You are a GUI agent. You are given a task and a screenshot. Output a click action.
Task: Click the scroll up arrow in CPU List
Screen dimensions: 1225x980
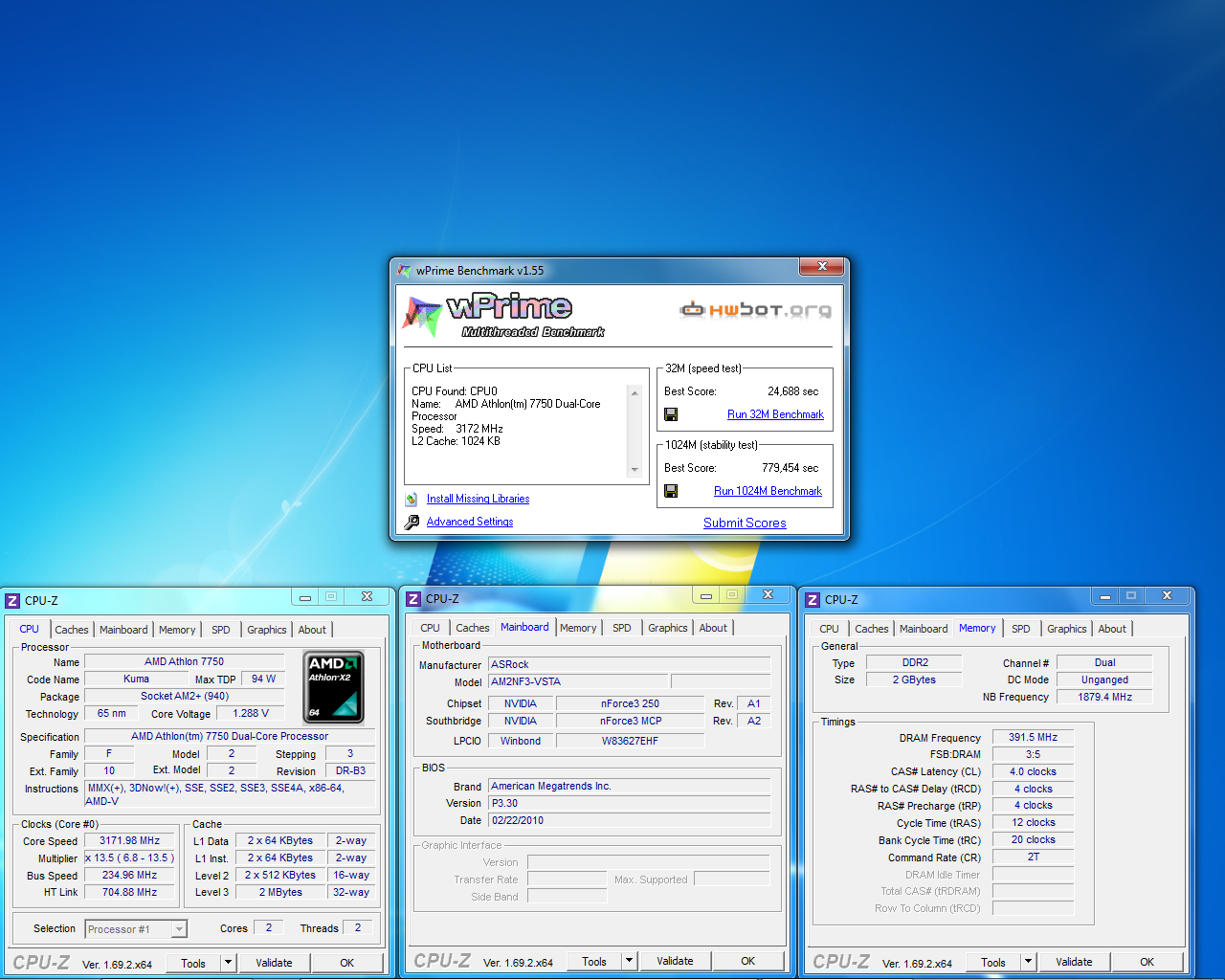tap(634, 393)
